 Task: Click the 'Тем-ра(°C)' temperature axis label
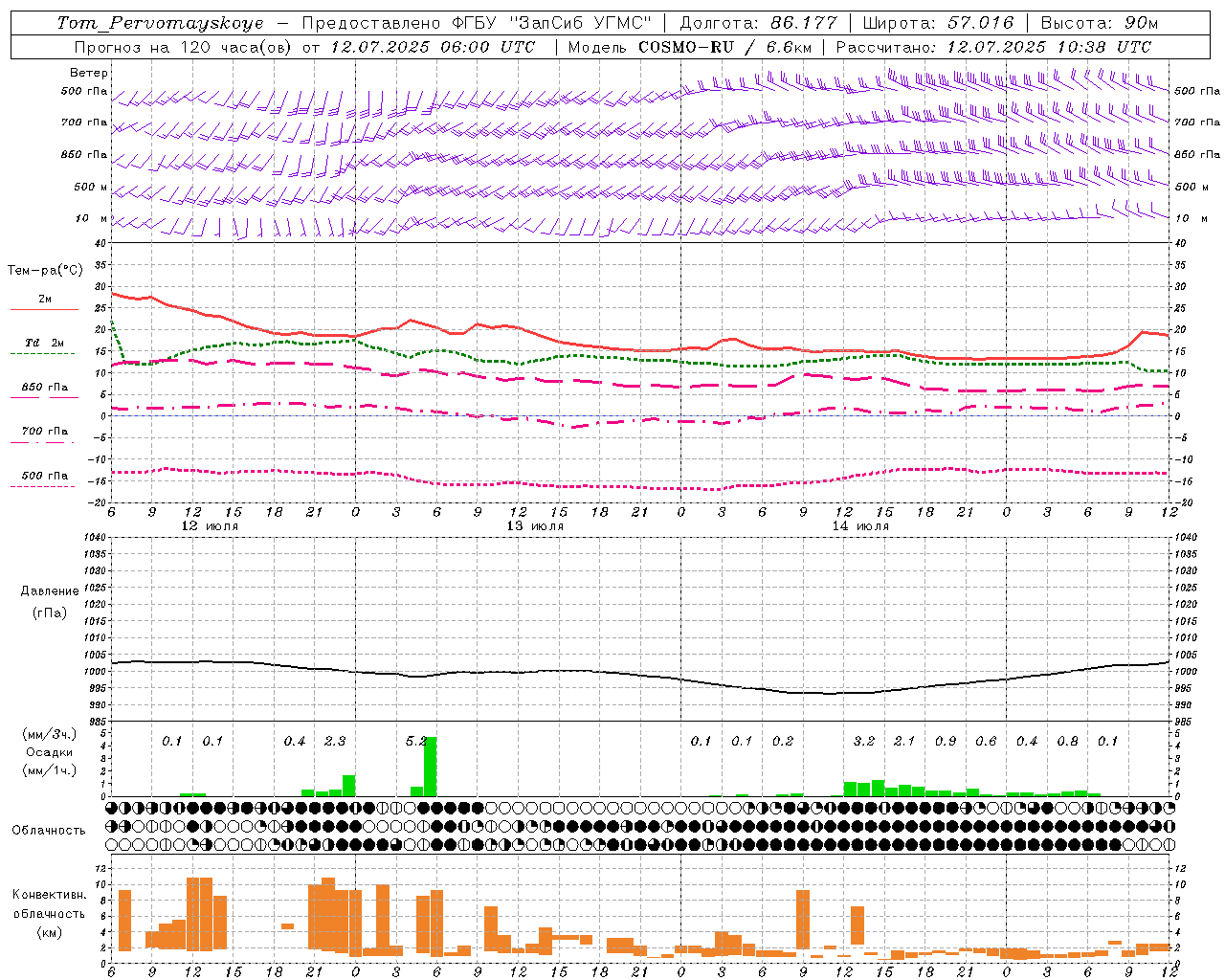(45, 271)
